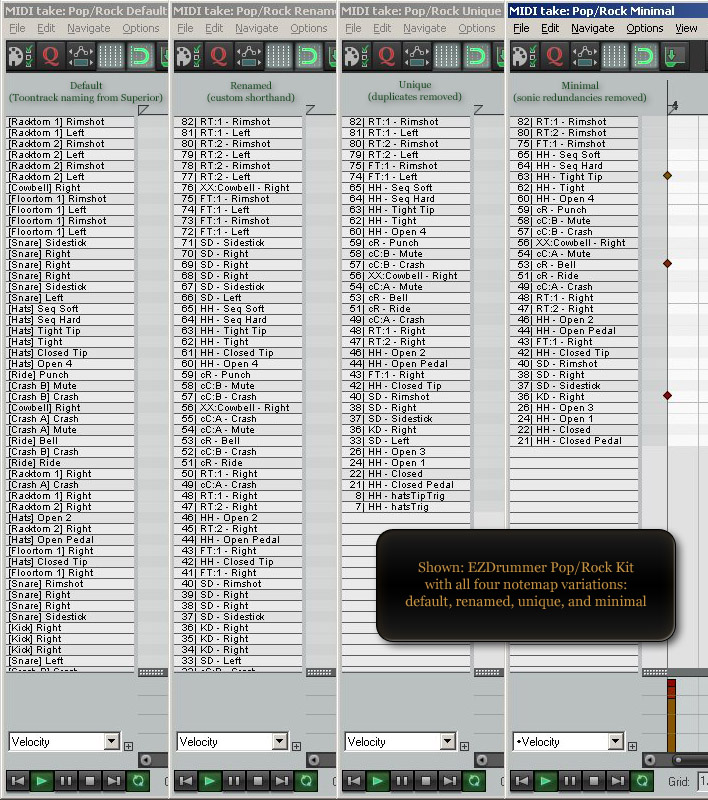
Task: Toggle grid lines button in Minimal toolbar
Action: (x=615, y=56)
